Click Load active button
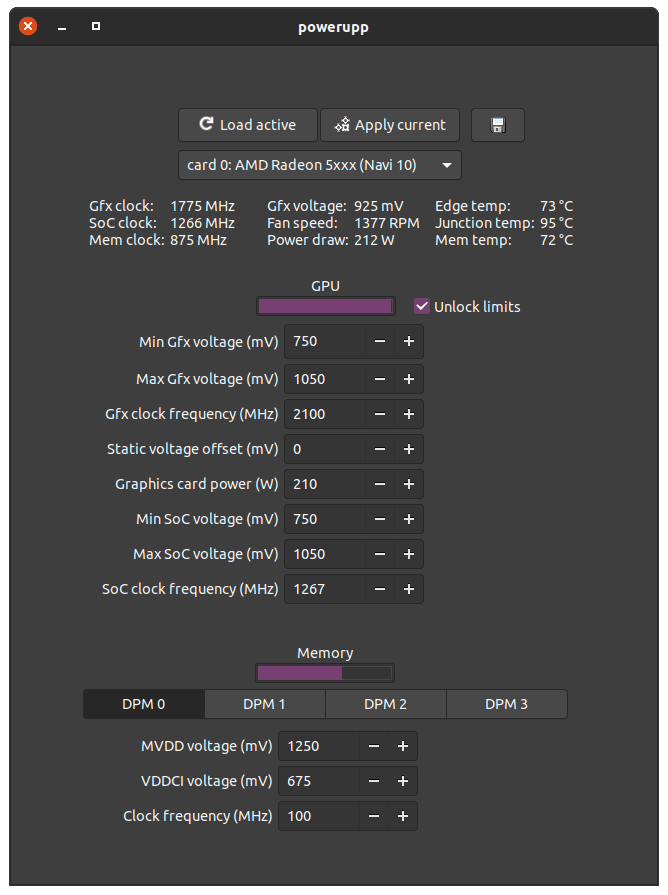Viewport: 668px width, 895px height. coord(248,125)
